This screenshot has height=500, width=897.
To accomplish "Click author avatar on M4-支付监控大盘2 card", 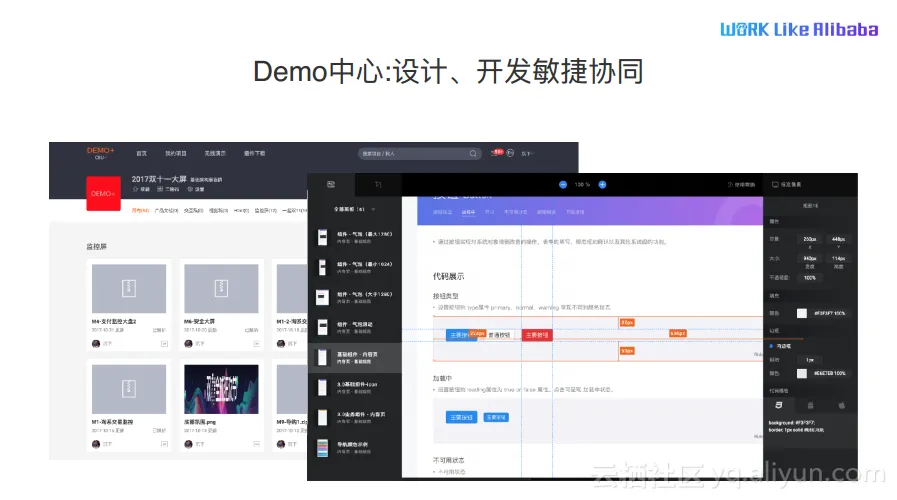I will (96, 344).
